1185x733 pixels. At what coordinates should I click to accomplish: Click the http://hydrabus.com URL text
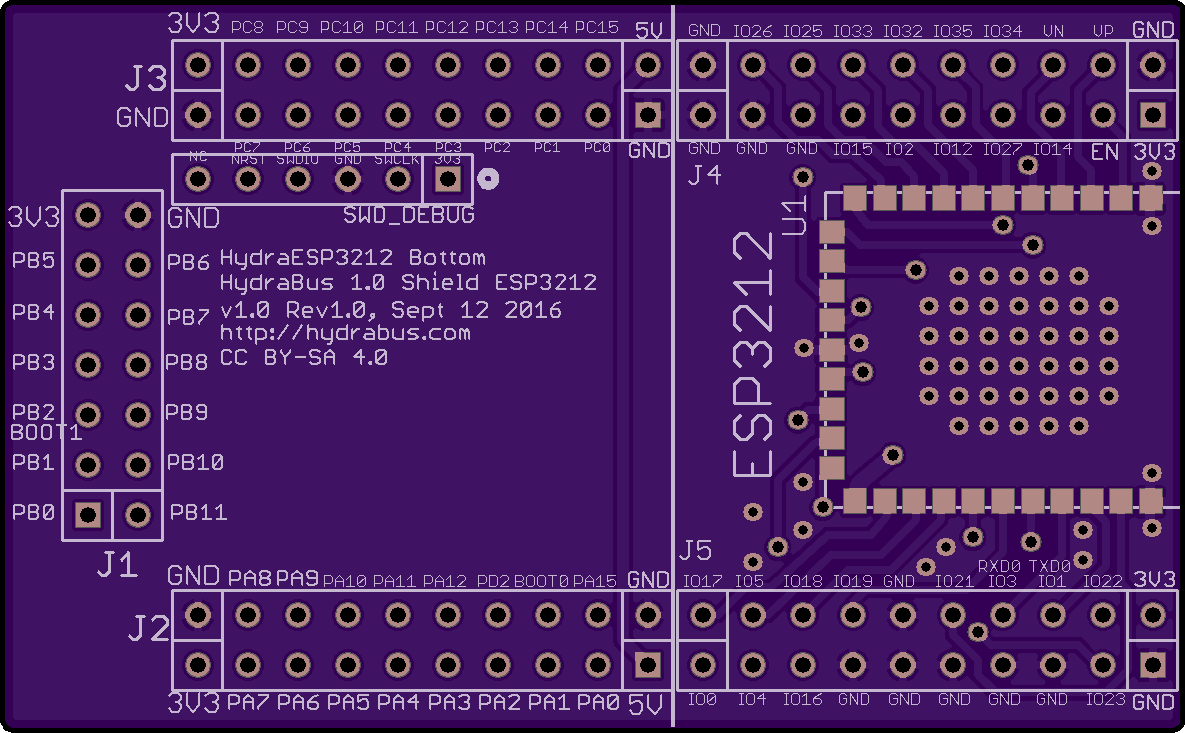click(x=345, y=333)
